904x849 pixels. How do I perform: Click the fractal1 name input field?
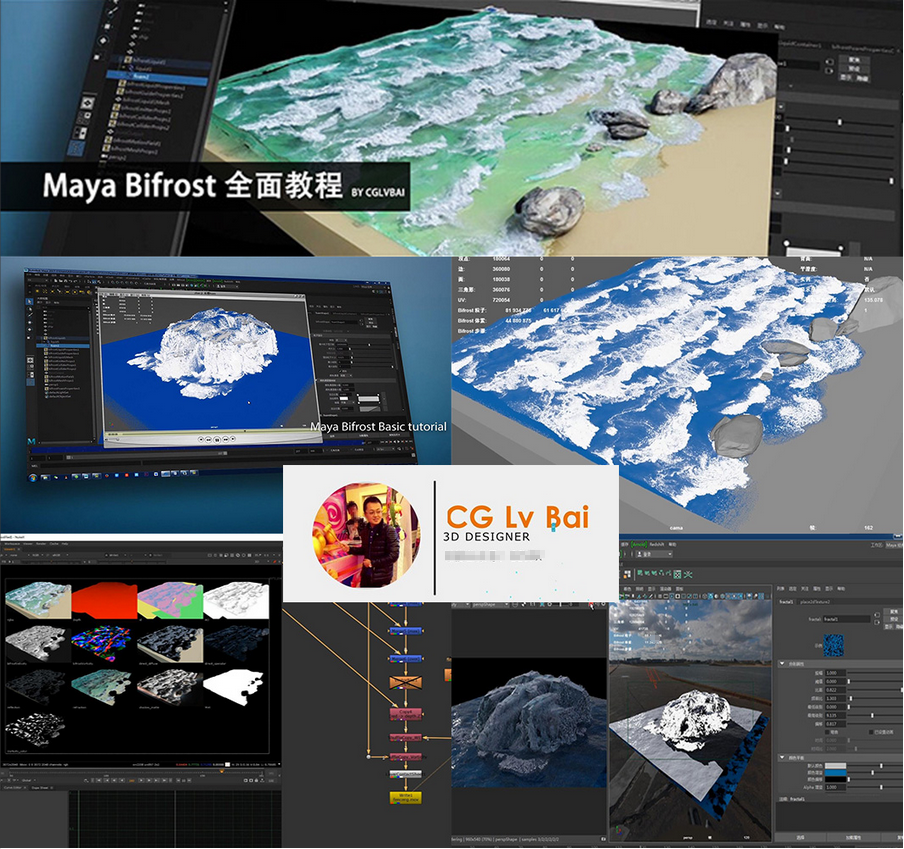click(846, 618)
